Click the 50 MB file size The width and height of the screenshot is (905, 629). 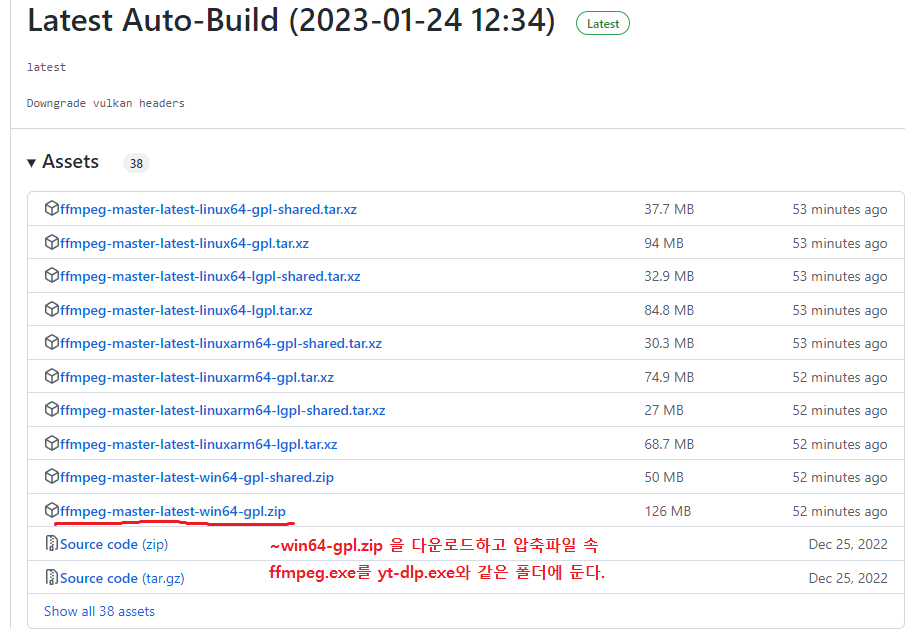pos(664,477)
